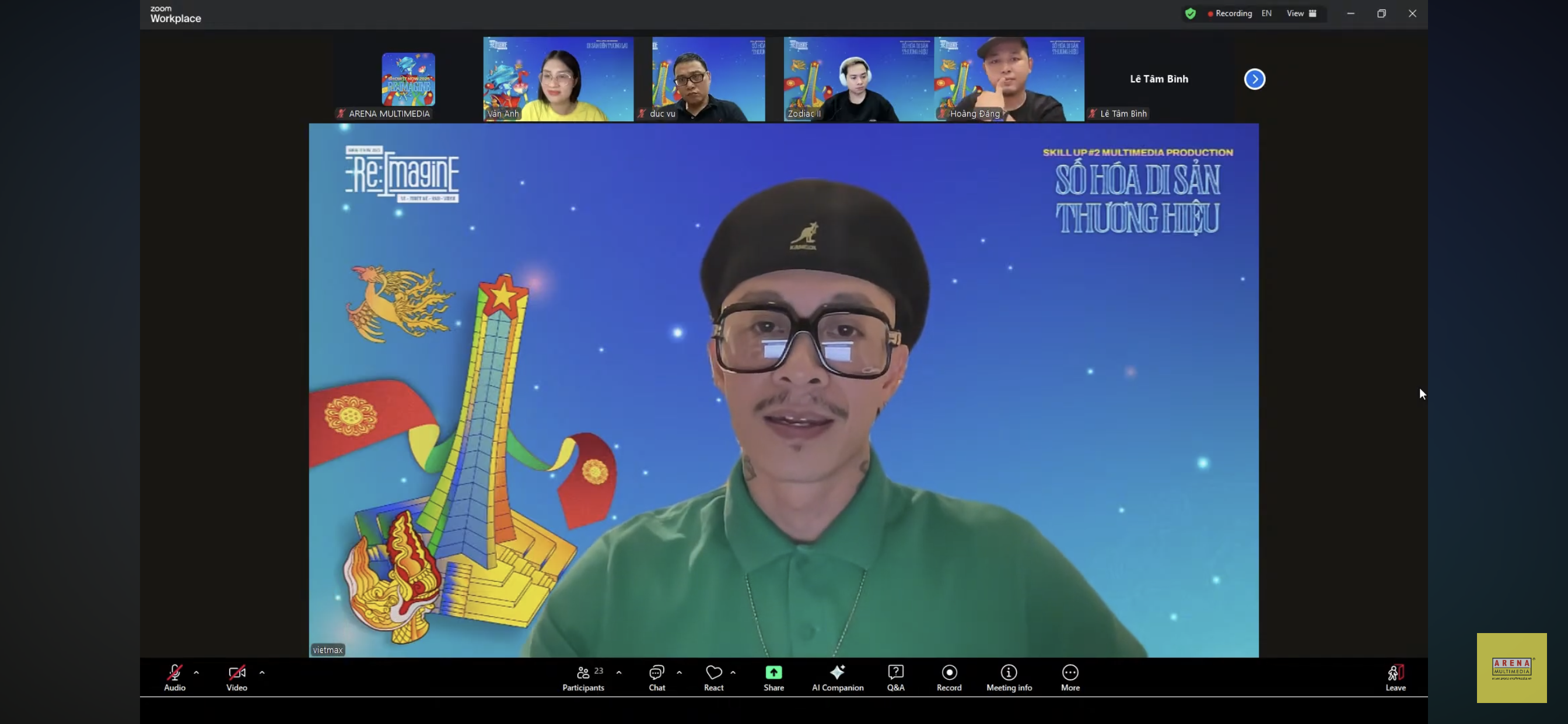Click the Zoom Workplace logo
Screen dimensions: 1568x724
point(176,14)
